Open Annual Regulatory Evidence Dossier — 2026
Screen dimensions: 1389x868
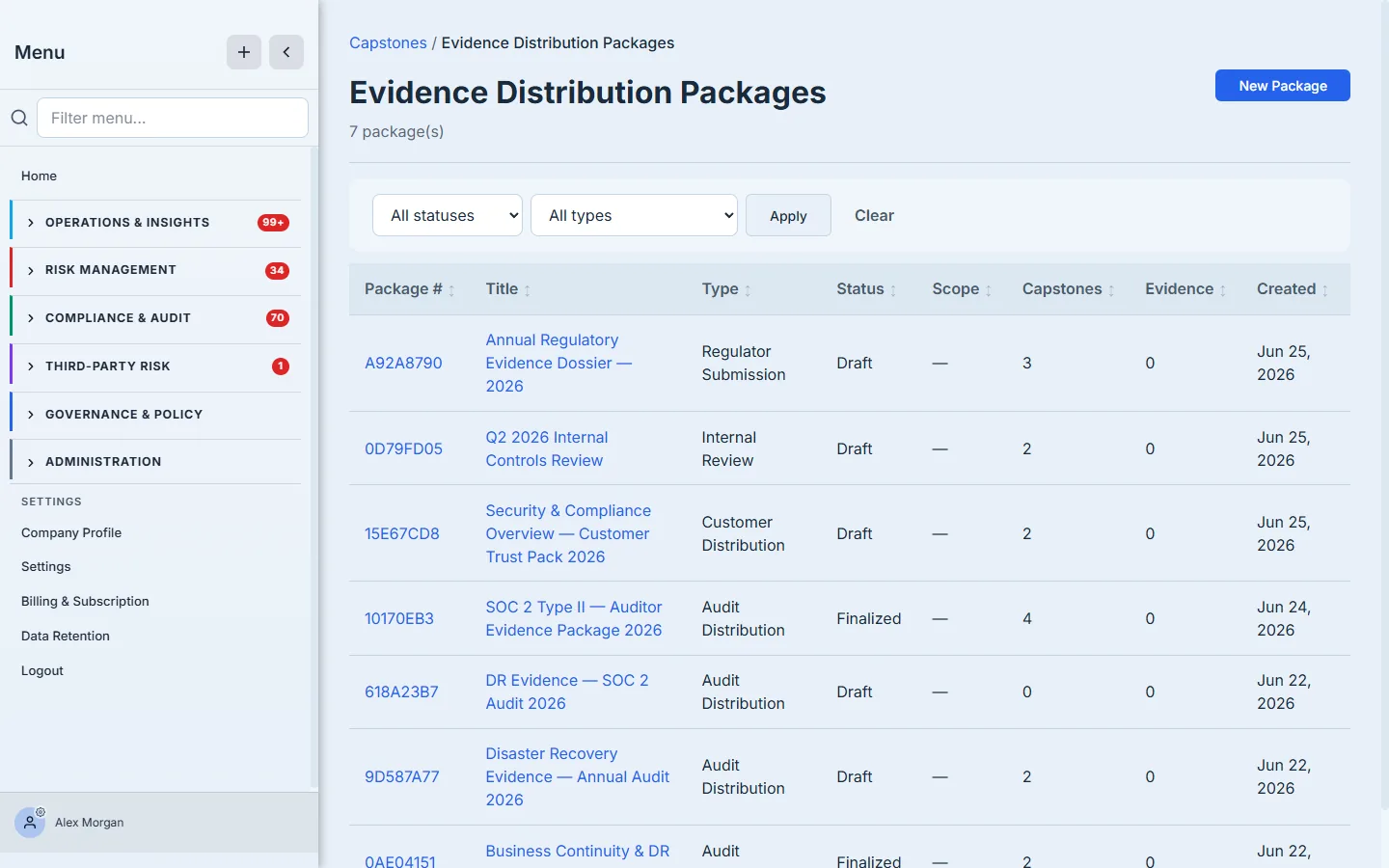pos(558,363)
